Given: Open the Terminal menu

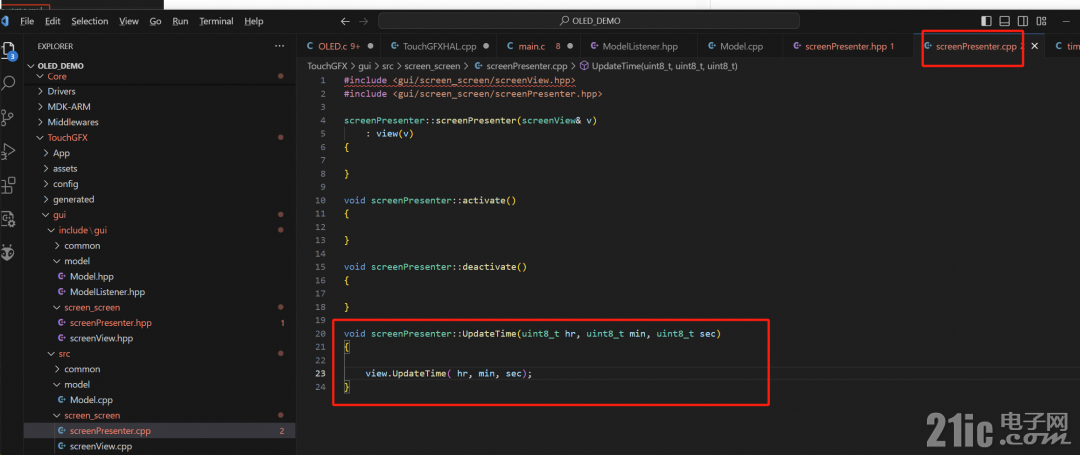Looking at the screenshot, I should (216, 21).
